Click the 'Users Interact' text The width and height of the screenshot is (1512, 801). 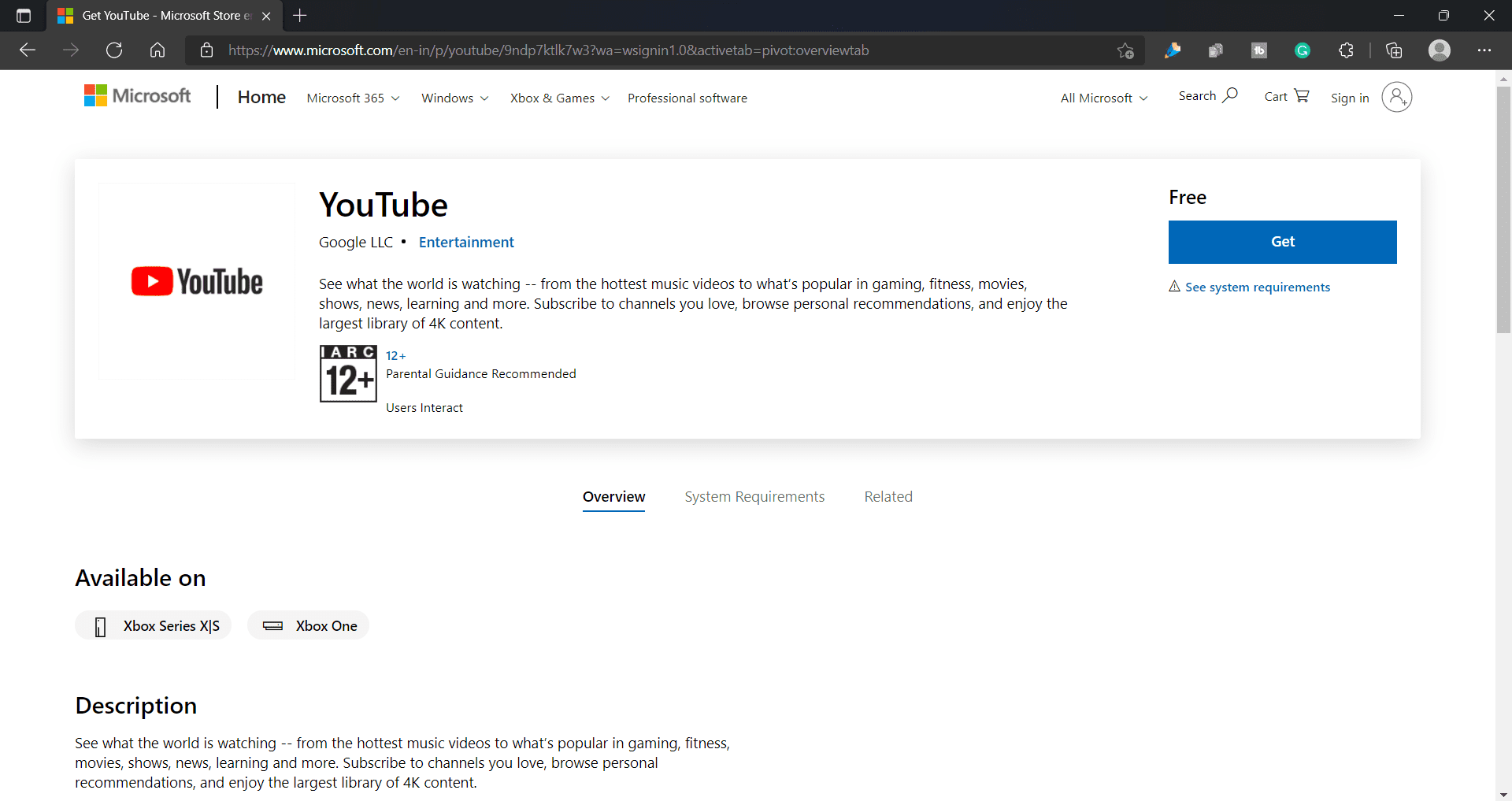(x=424, y=408)
